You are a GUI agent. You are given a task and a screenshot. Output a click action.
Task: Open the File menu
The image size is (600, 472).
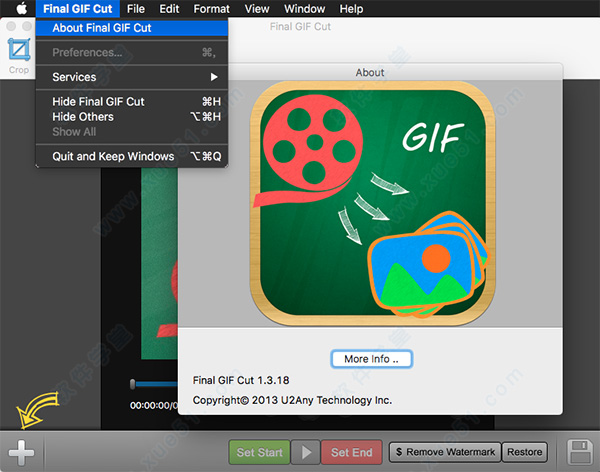(136, 8)
